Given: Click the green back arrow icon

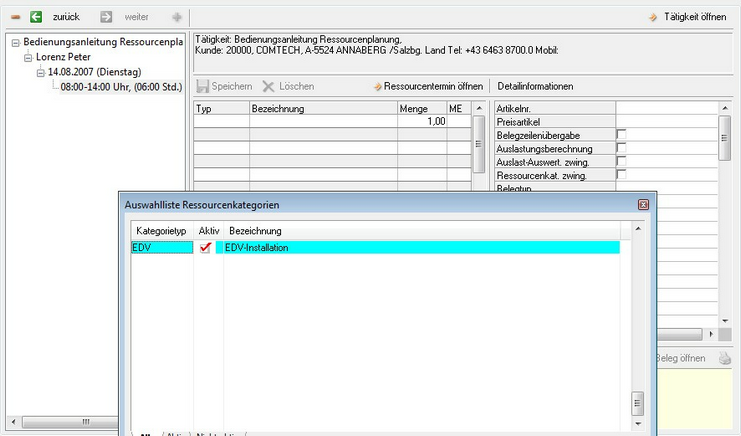Looking at the screenshot, I should tap(36, 17).
